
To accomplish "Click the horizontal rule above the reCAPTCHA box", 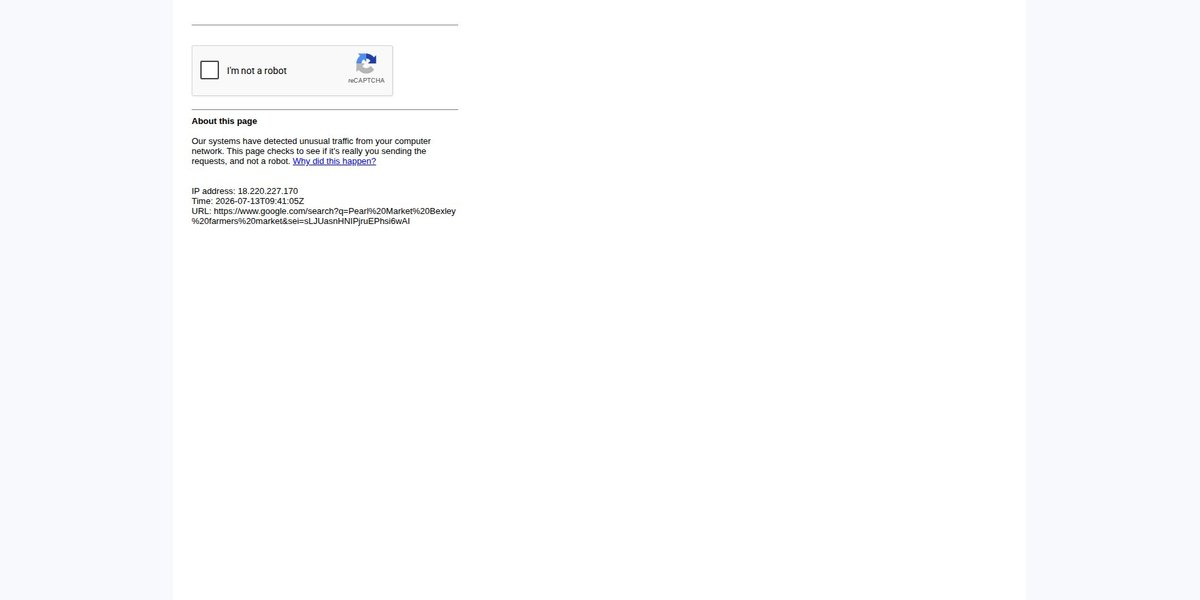I will click(325, 25).
